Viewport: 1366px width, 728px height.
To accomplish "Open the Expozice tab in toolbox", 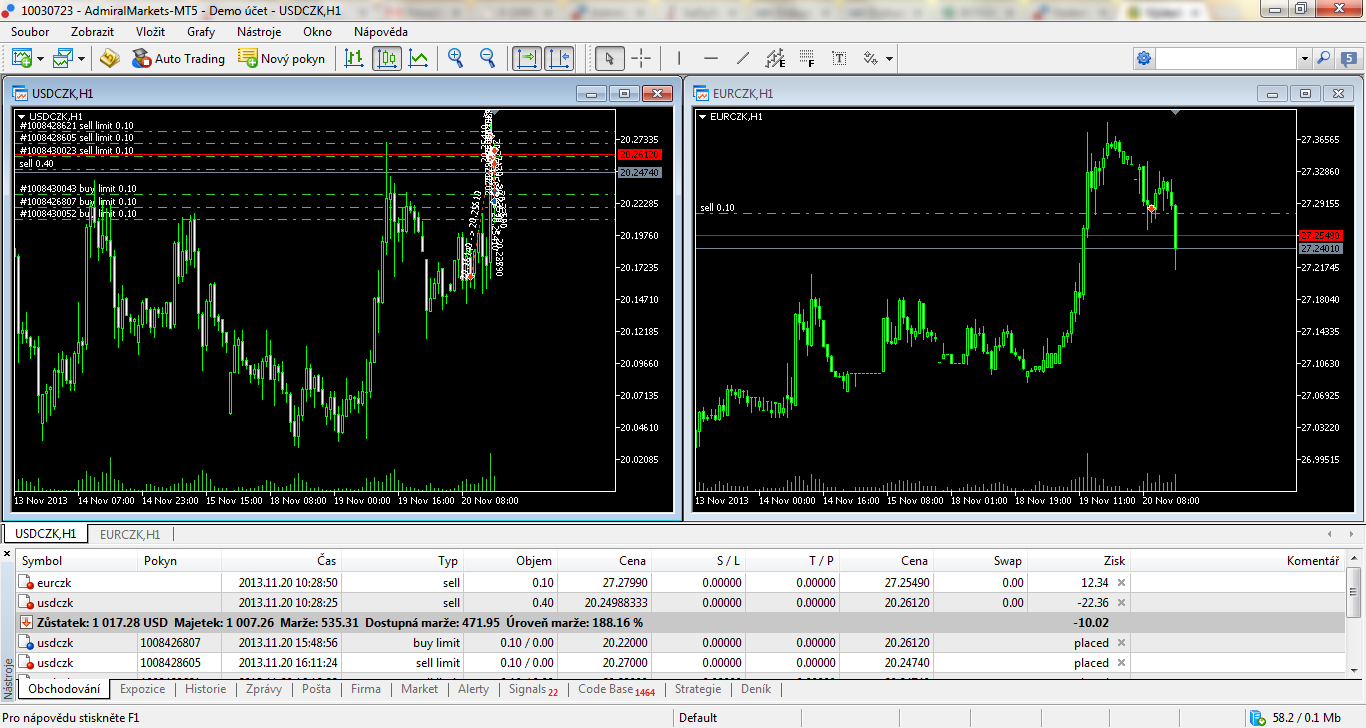I will coord(142,689).
